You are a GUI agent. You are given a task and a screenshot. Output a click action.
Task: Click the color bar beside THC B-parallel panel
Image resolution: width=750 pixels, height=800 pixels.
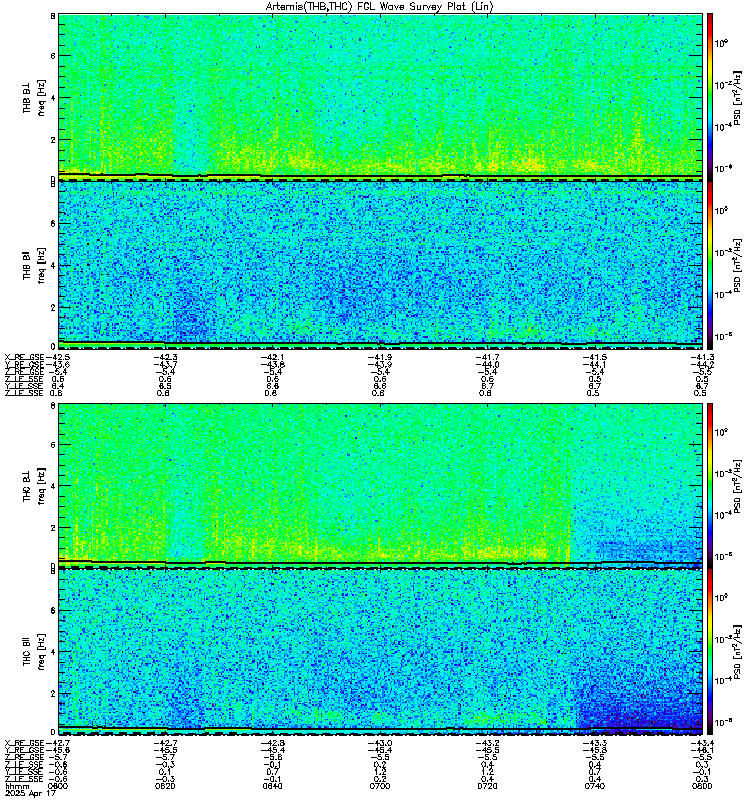coord(710,652)
